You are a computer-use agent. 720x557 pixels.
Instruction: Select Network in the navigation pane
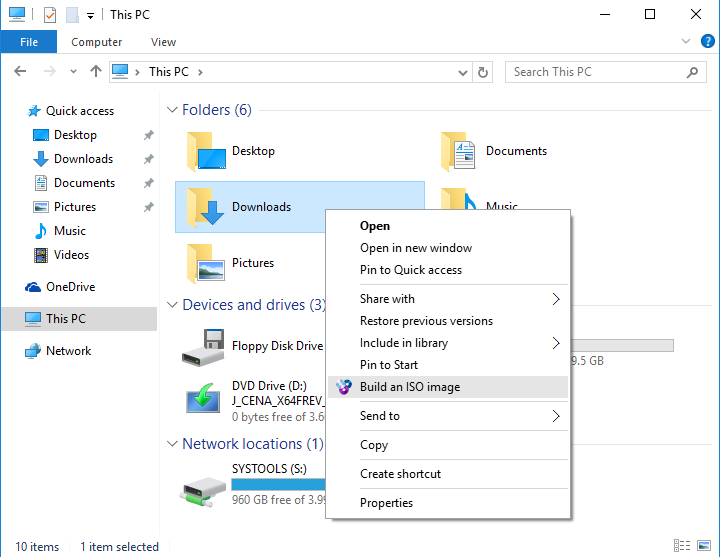coord(68,351)
